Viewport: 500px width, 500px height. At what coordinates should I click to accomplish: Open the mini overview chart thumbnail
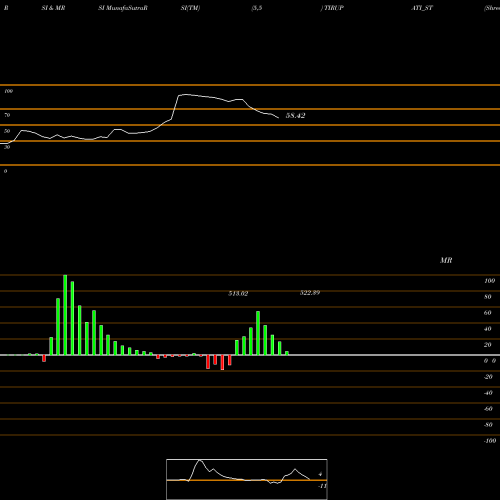pos(247,479)
